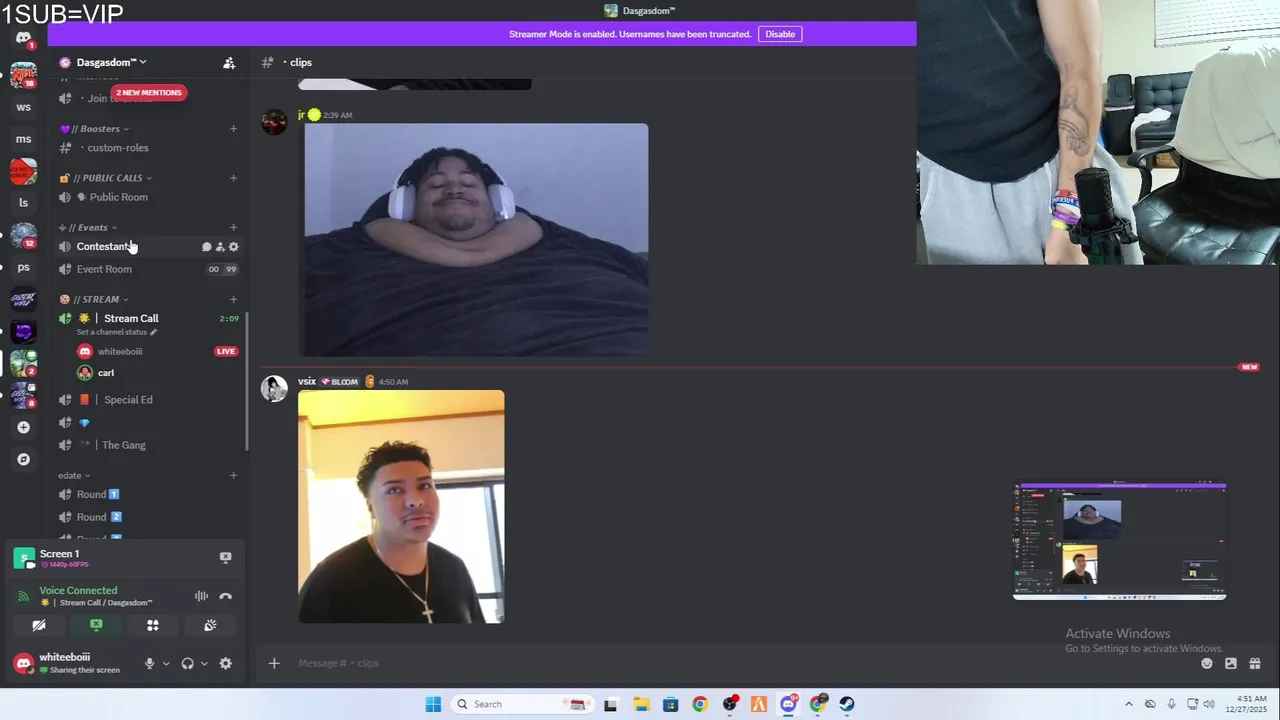This screenshot has height=720, width=1280.
Task: Open vsix's posted selfie image
Action: (x=401, y=507)
